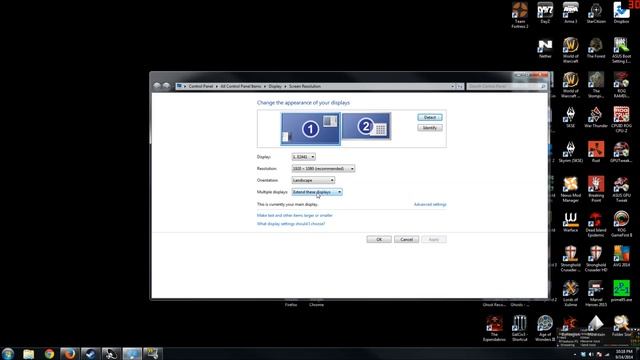Click the volume icon in system tray

[x=591, y=354]
